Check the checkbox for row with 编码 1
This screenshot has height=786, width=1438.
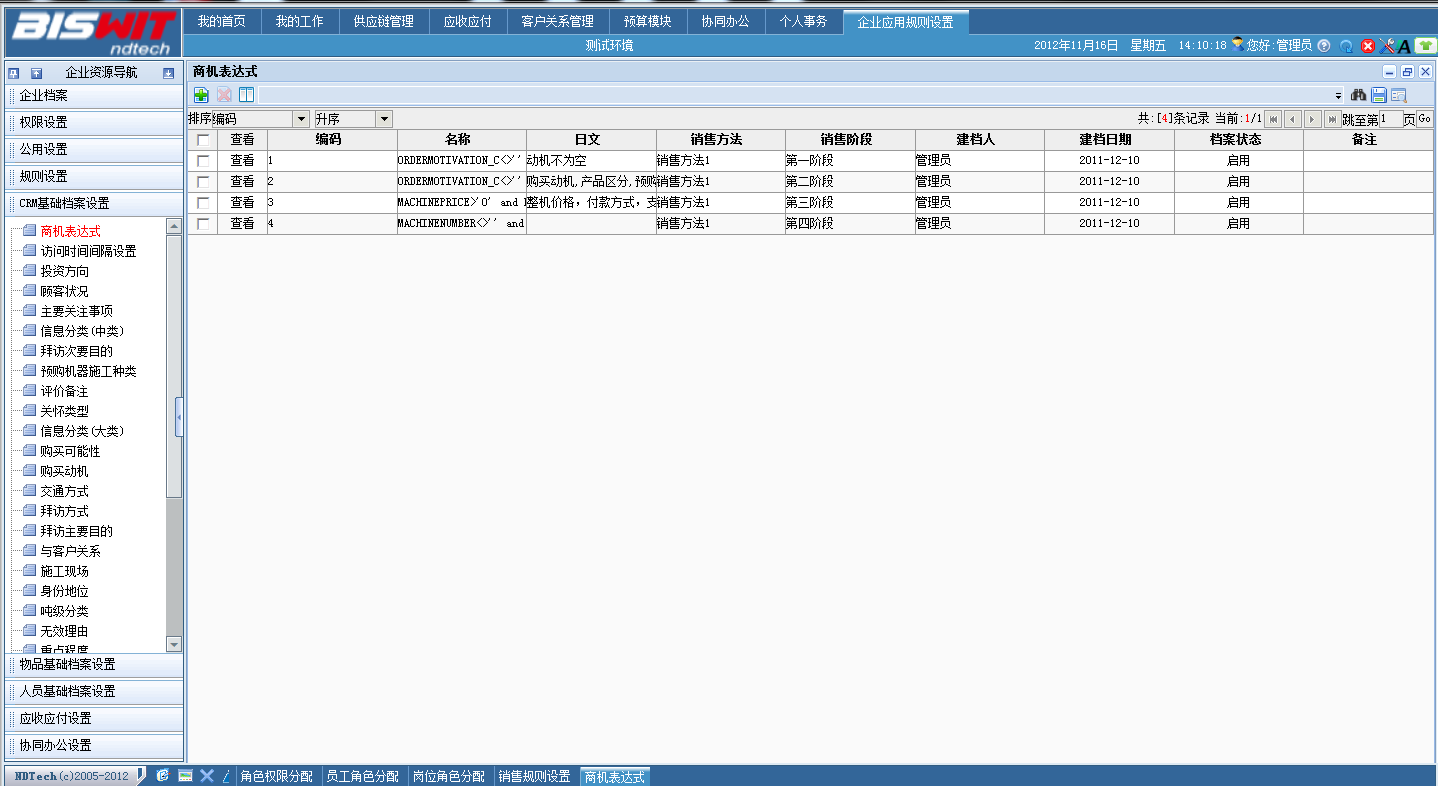[204, 161]
